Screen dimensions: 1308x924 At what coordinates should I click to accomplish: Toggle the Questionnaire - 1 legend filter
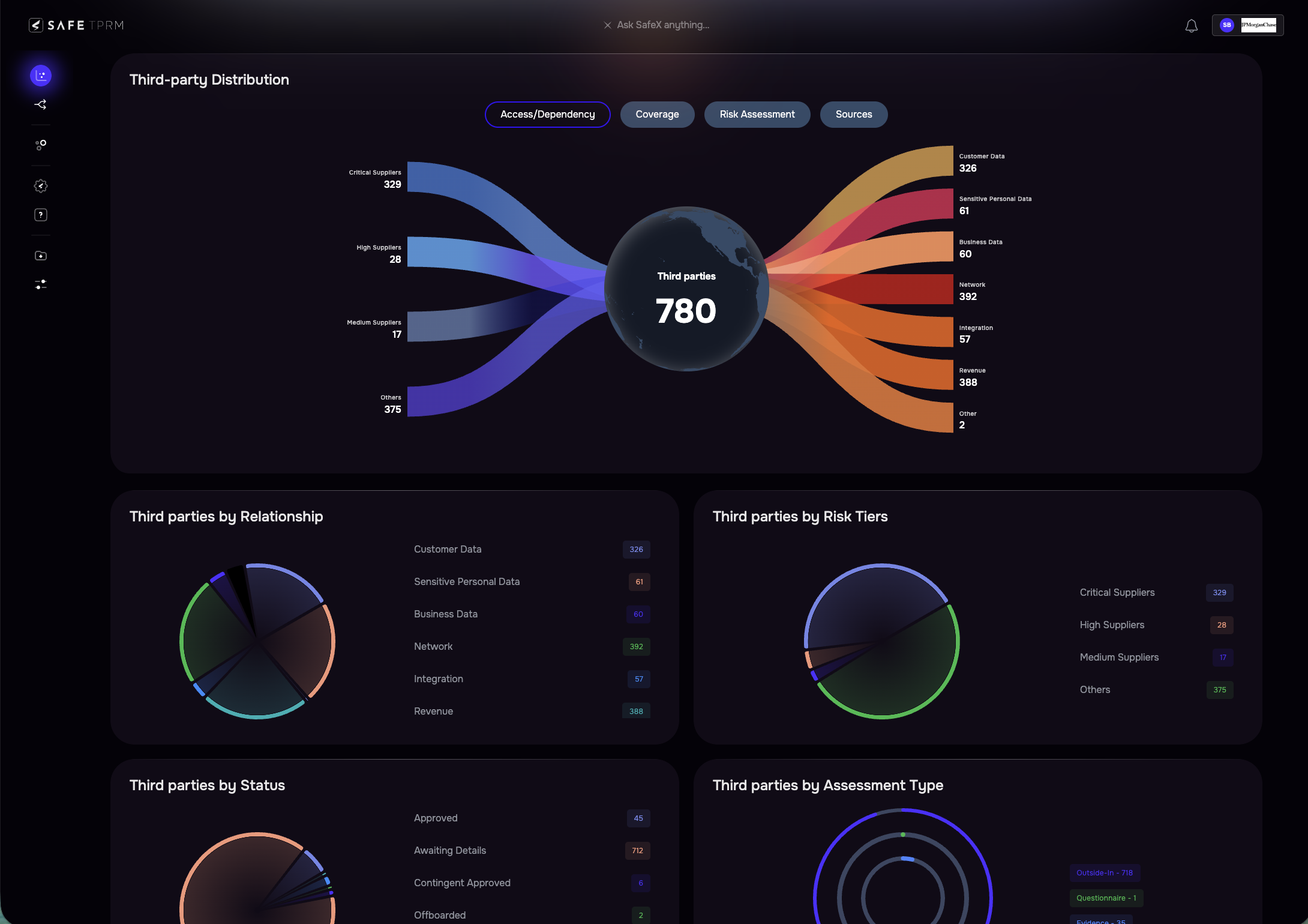coord(1106,898)
